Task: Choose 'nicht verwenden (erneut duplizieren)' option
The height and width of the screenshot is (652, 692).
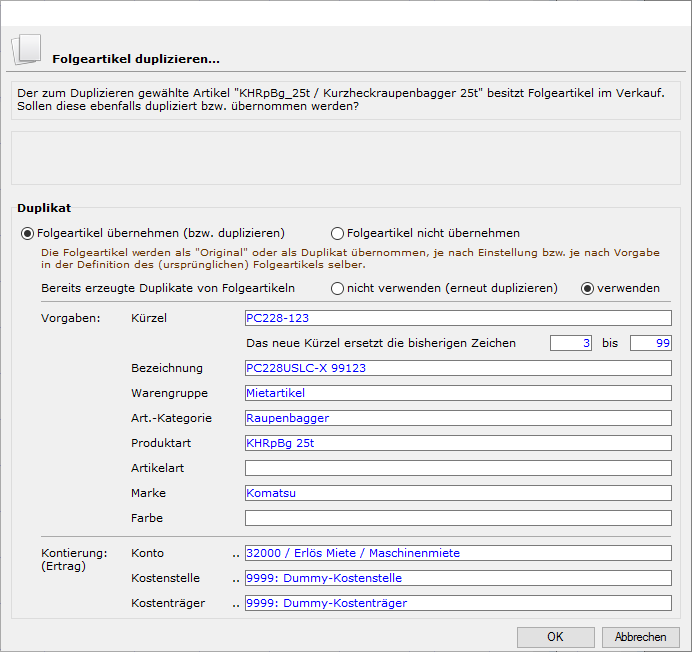Action: click(337, 288)
